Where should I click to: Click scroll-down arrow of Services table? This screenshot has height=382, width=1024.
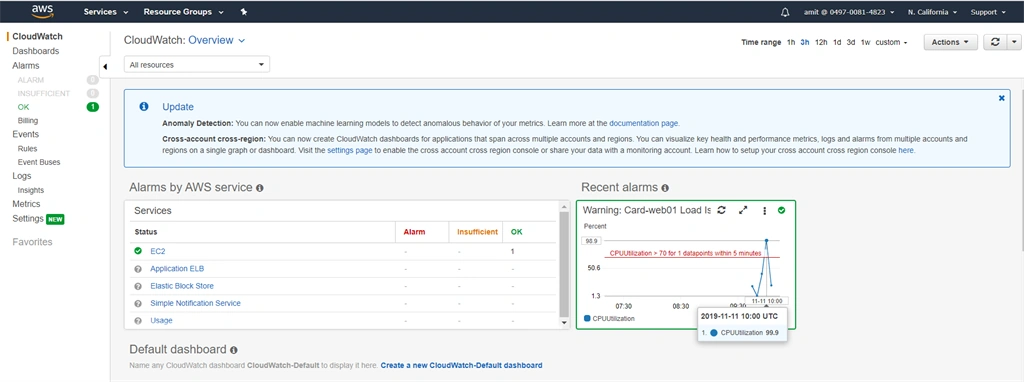(565, 323)
